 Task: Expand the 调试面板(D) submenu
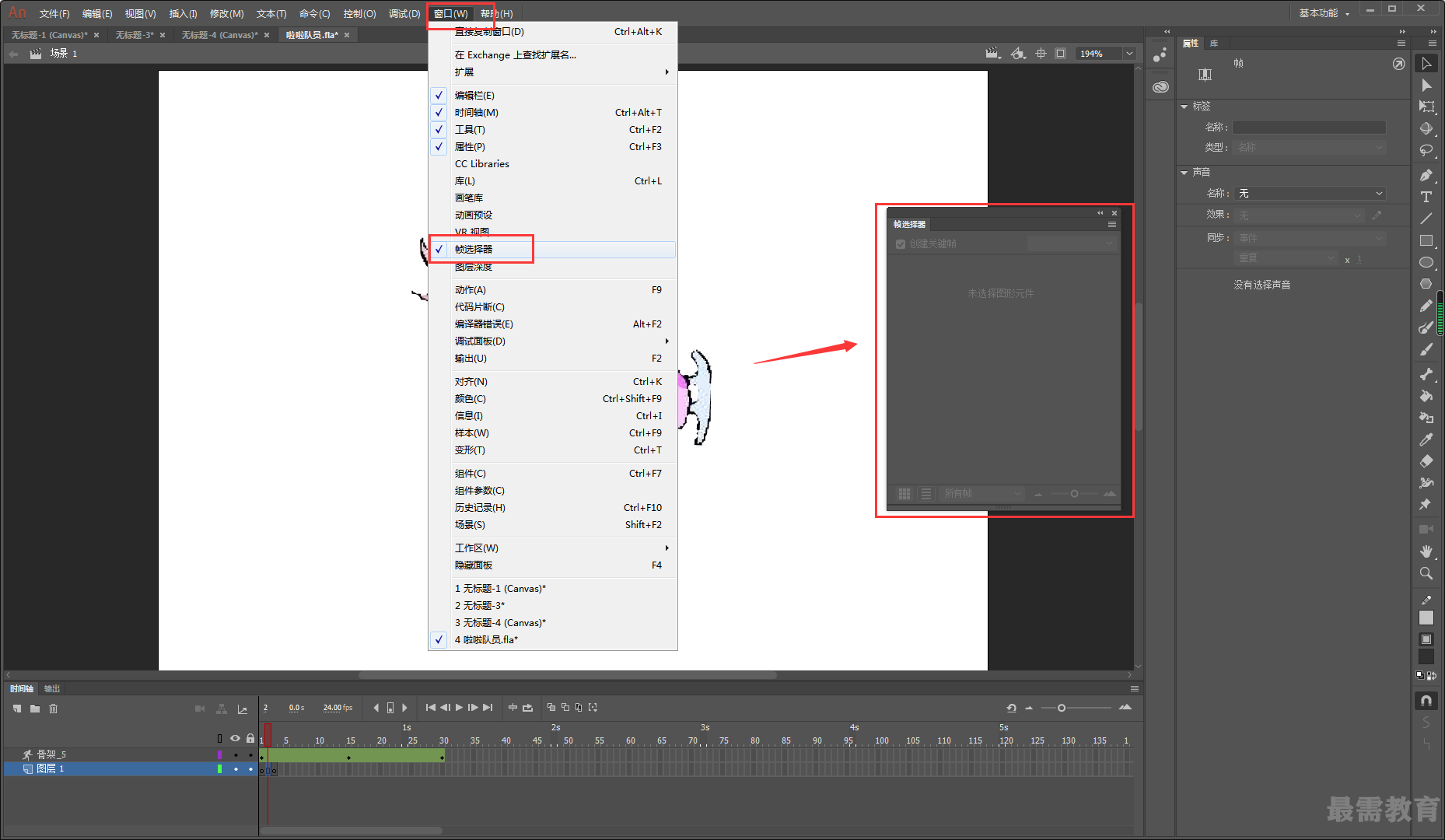[x=552, y=341]
